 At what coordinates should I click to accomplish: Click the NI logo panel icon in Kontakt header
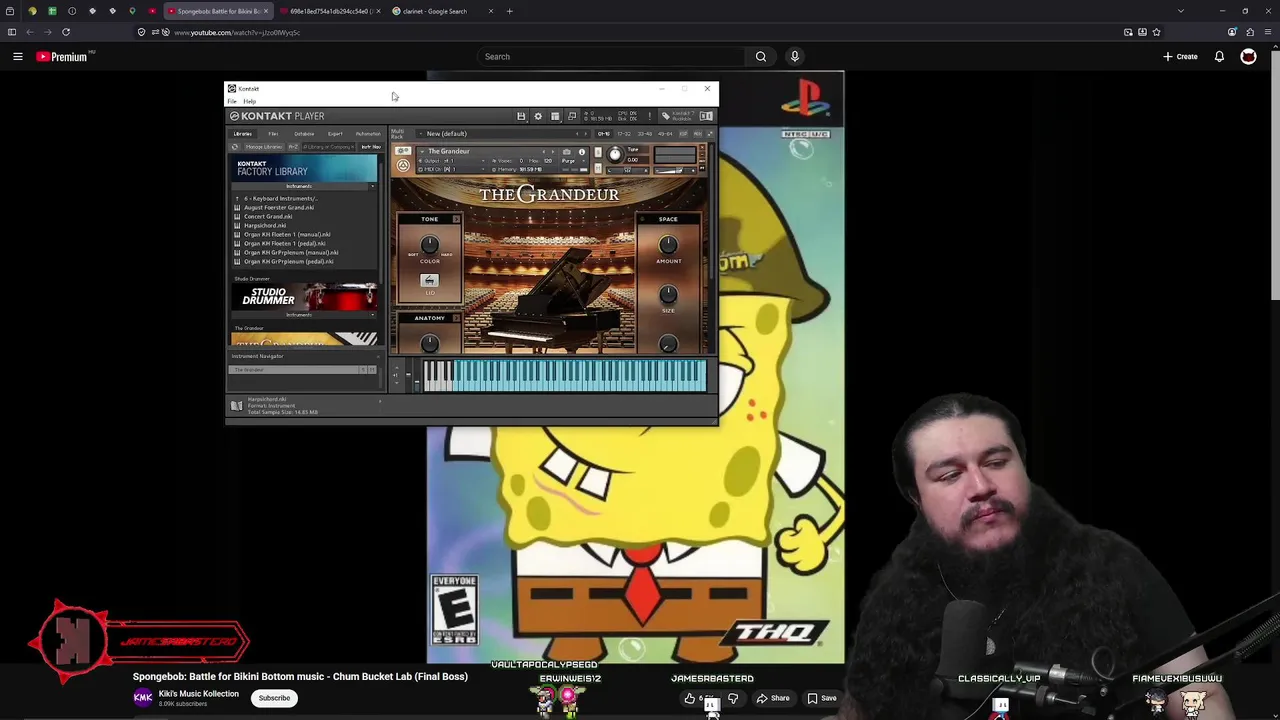coord(706,116)
